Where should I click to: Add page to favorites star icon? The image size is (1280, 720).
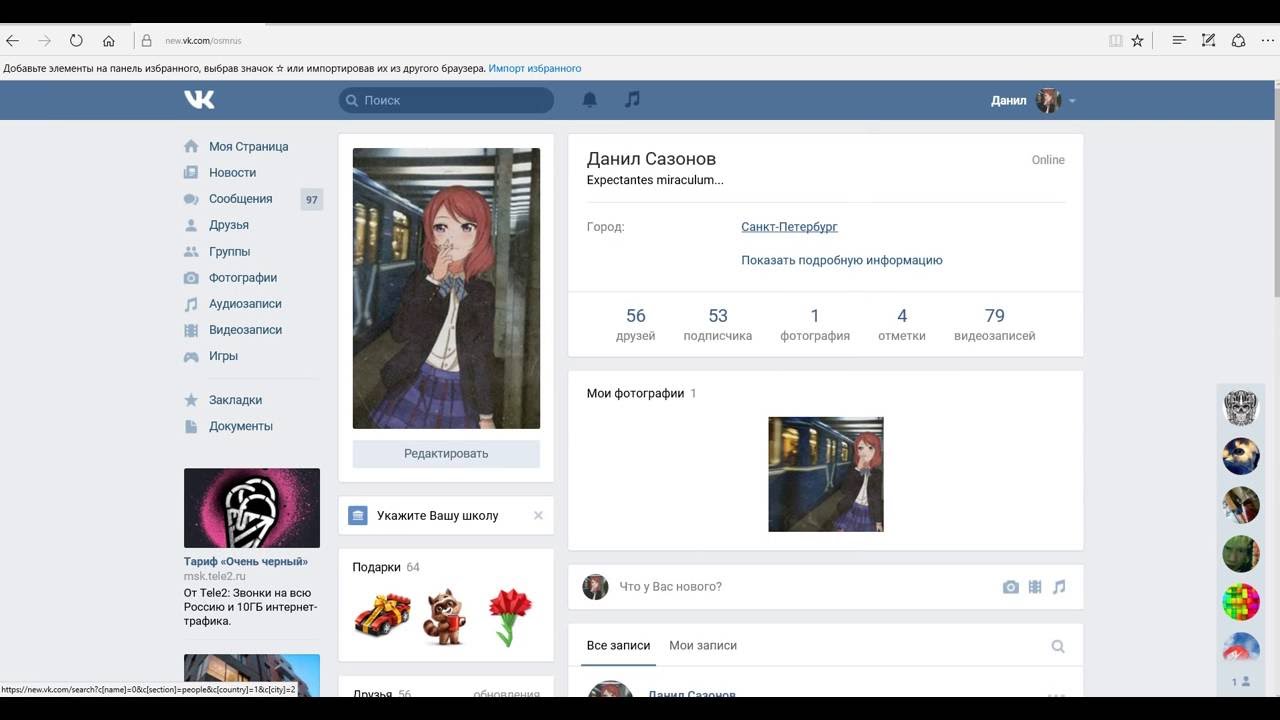pyautogui.click(x=1137, y=41)
